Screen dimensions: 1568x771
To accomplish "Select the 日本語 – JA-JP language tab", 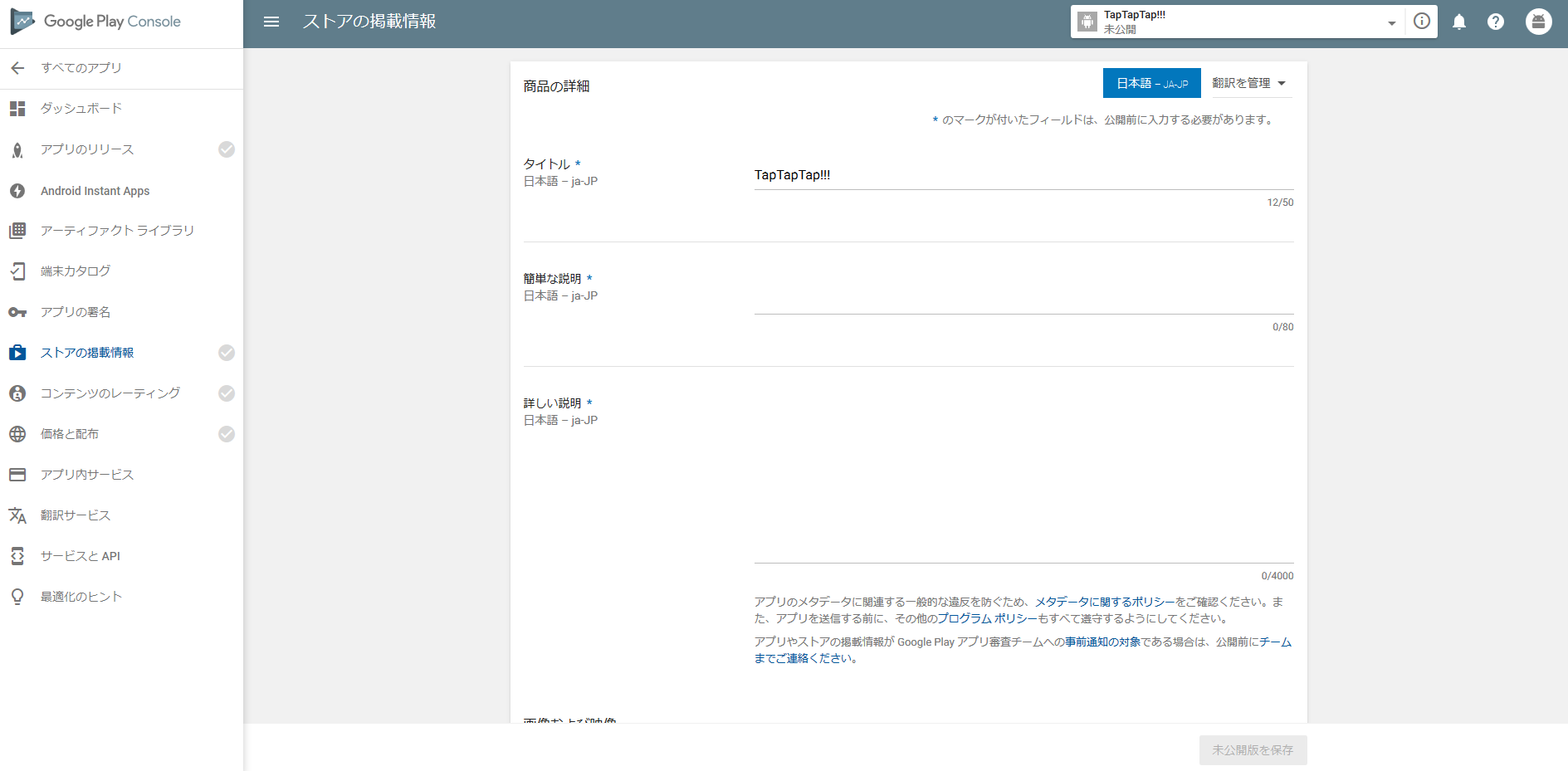I will (1152, 83).
